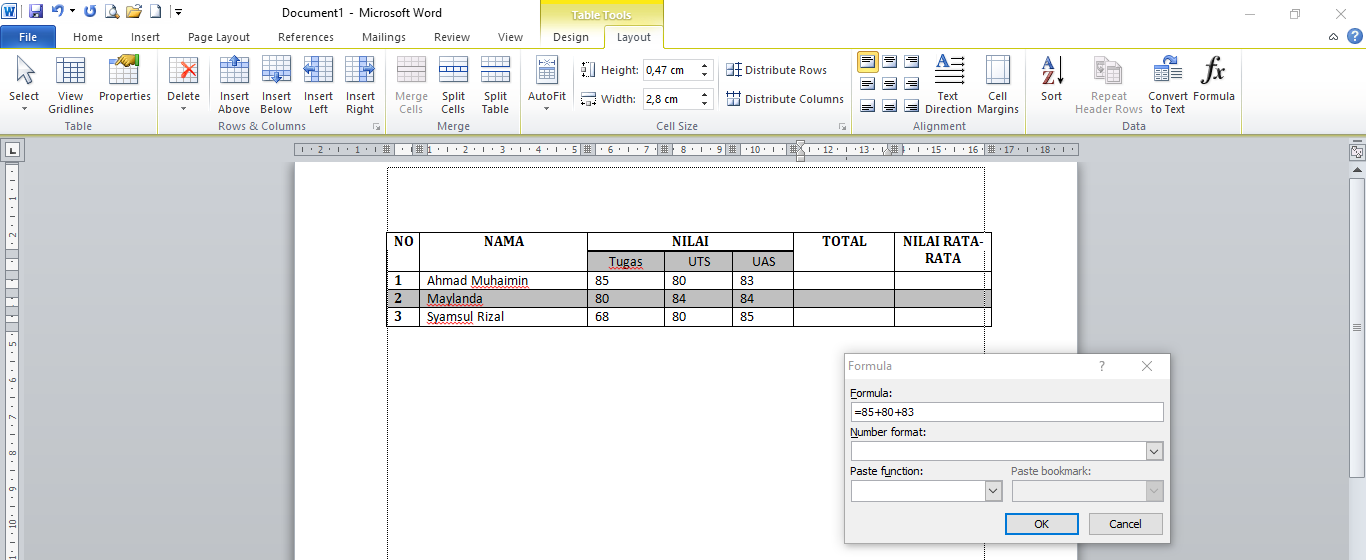Create a new blank document icon
Screen dimensions: 1366x560
pyautogui.click(x=155, y=12)
